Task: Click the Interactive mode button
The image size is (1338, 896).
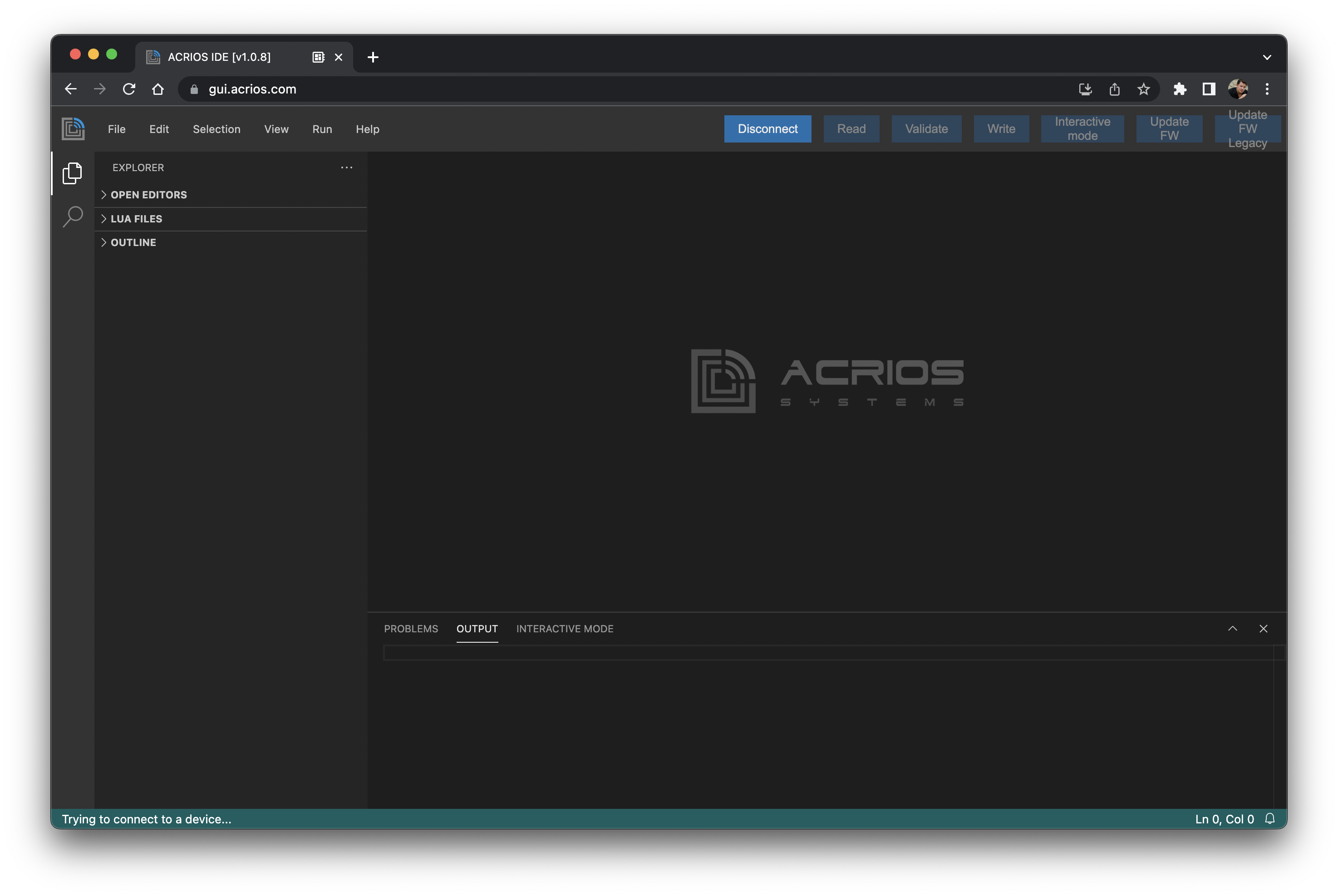Action: click(1082, 128)
